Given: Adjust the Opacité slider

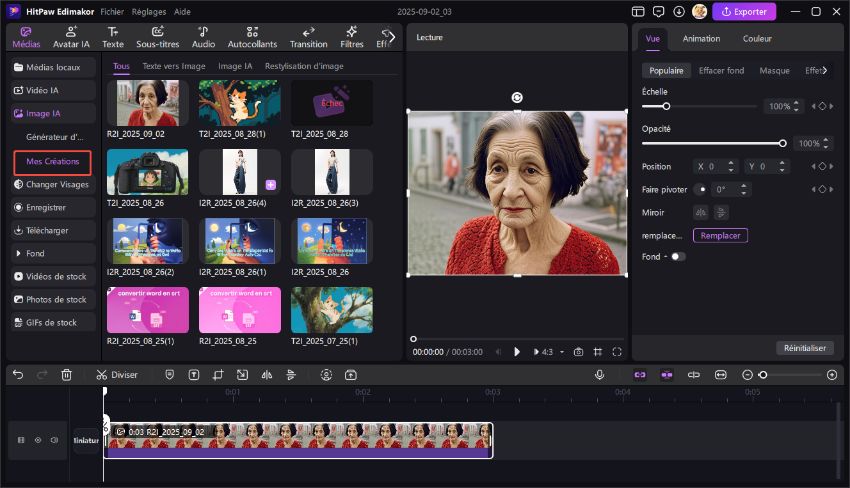Looking at the screenshot, I should 782,143.
